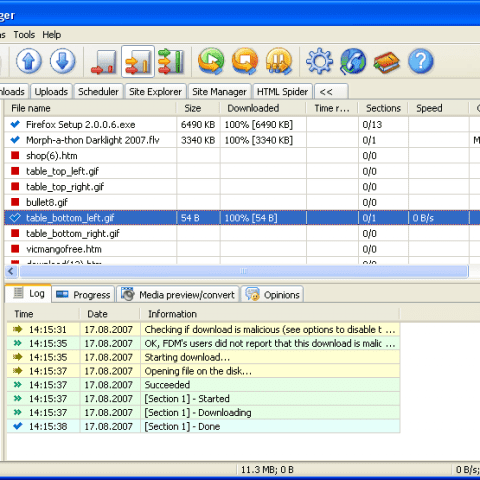This screenshot has width=480, height=480.
Task: Click the 3340 KB size cell
Action: (x=198, y=140)
